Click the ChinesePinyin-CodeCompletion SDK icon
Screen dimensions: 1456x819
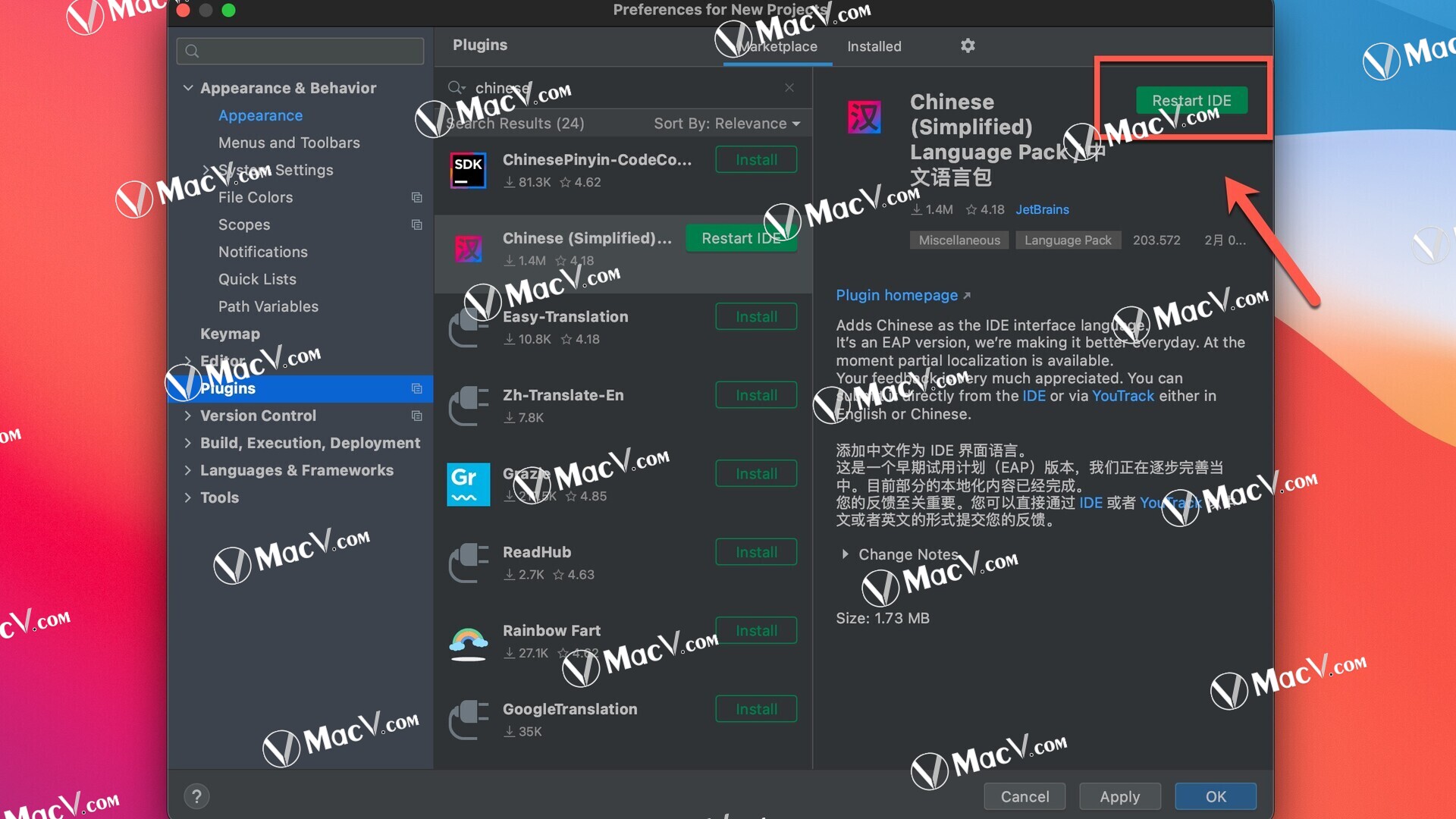pos(468,170)
